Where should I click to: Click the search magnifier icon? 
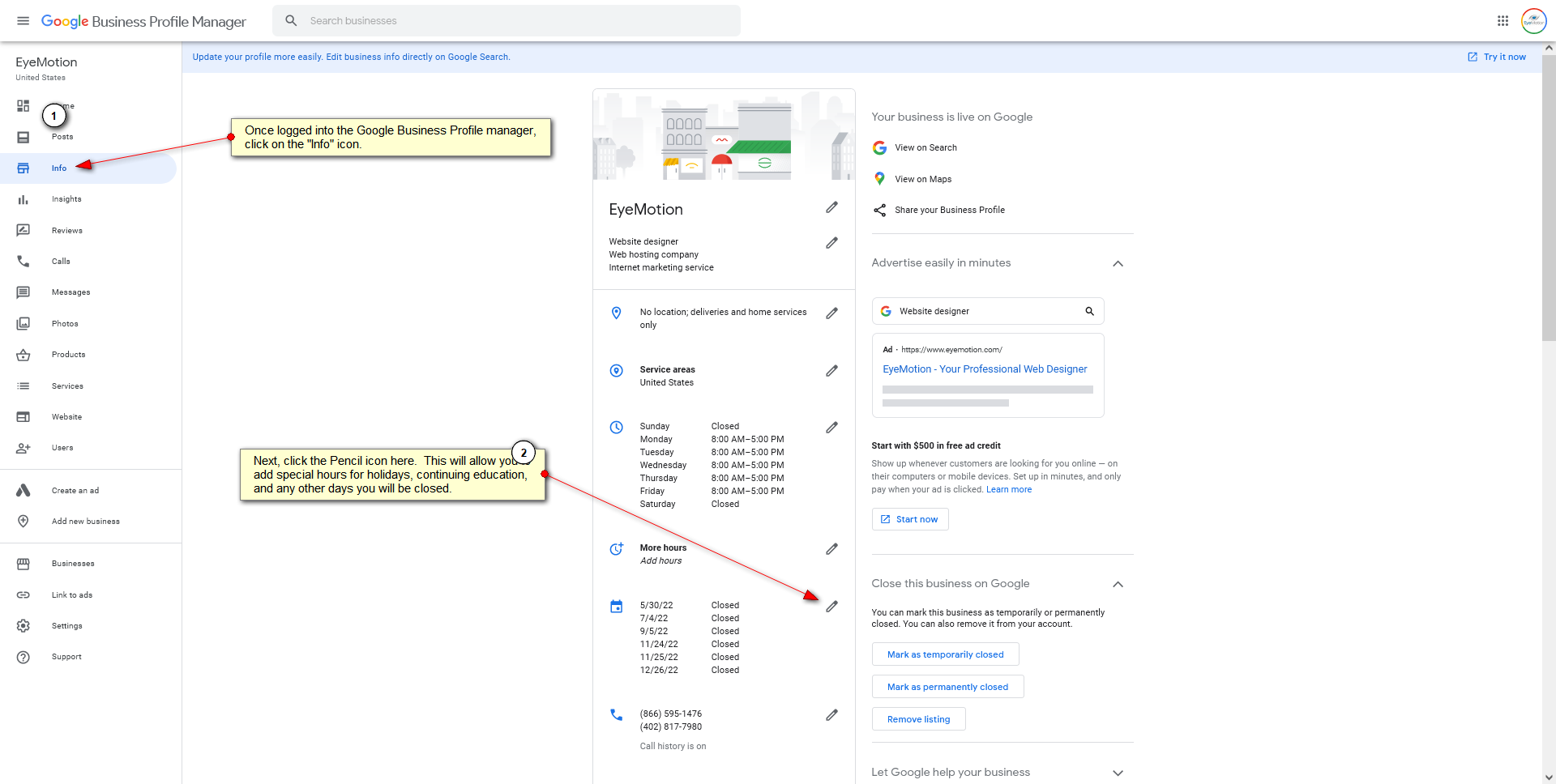coord(291,21)
